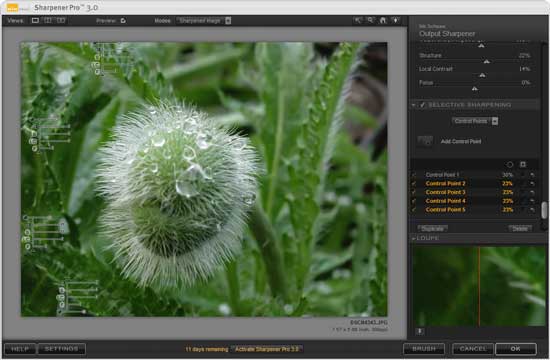
Task: Select the Zoom magnifier tool
Action: pyautogui.click(x=370, y=20)
